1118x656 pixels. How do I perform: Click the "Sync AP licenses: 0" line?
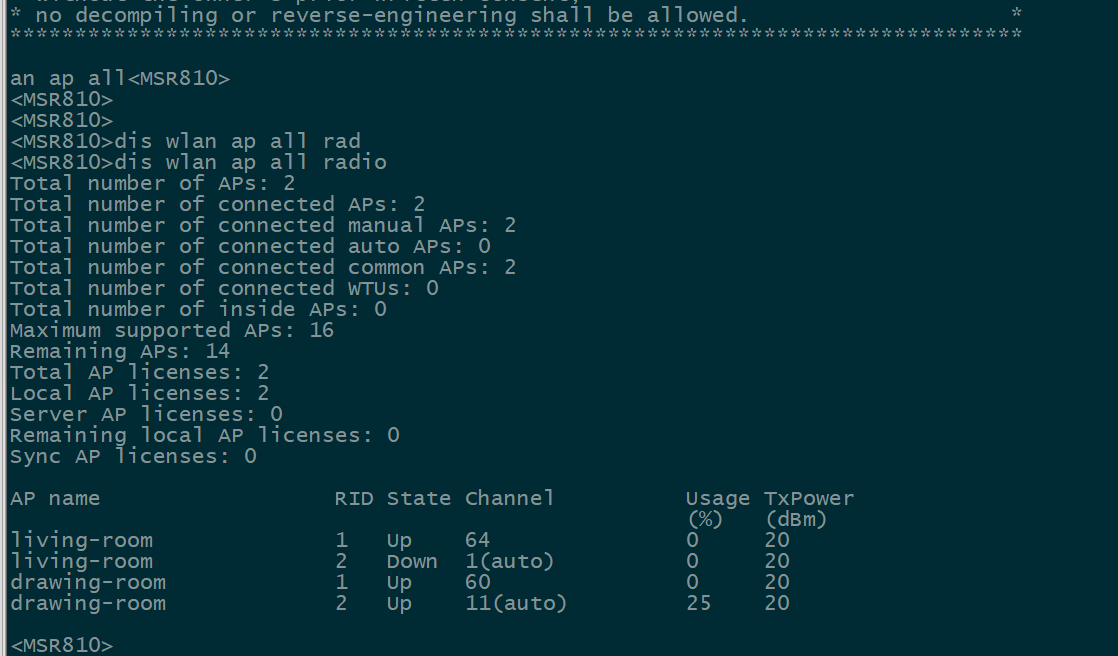[133, 456]
